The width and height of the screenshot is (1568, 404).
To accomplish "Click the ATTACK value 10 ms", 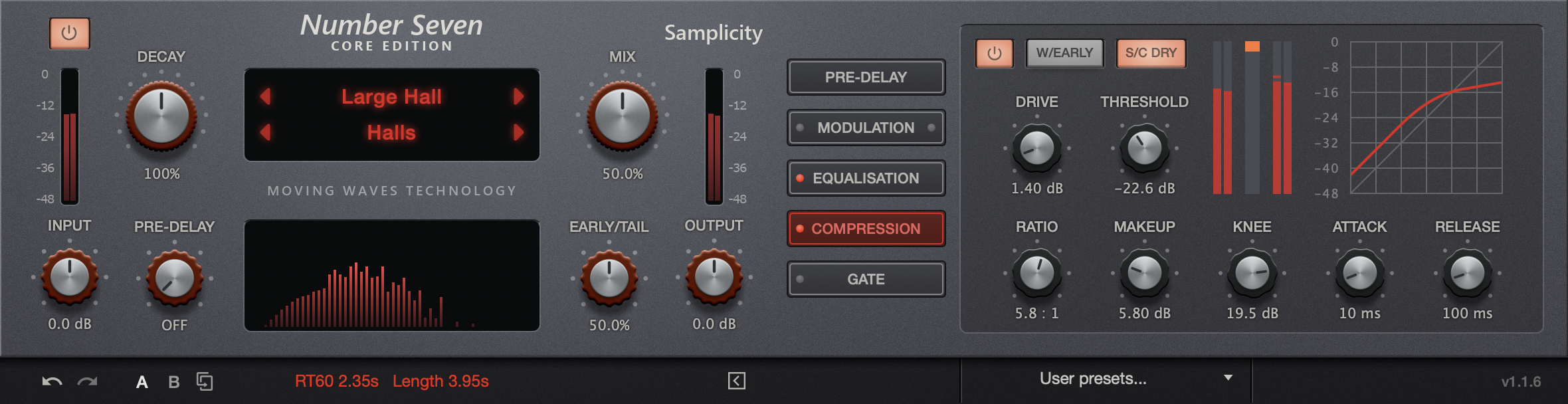I will (1359, 314).
